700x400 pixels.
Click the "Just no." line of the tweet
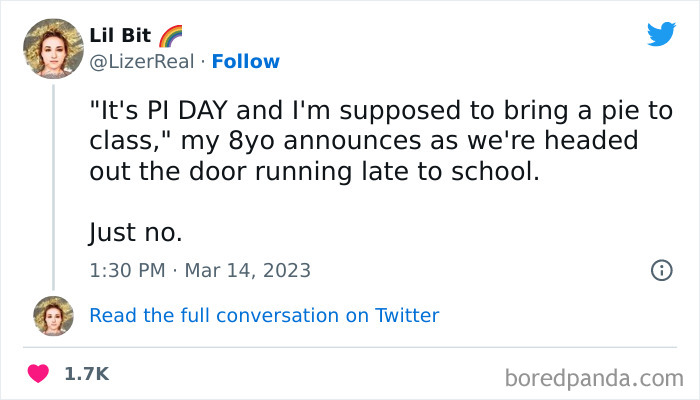pos(136,233)
